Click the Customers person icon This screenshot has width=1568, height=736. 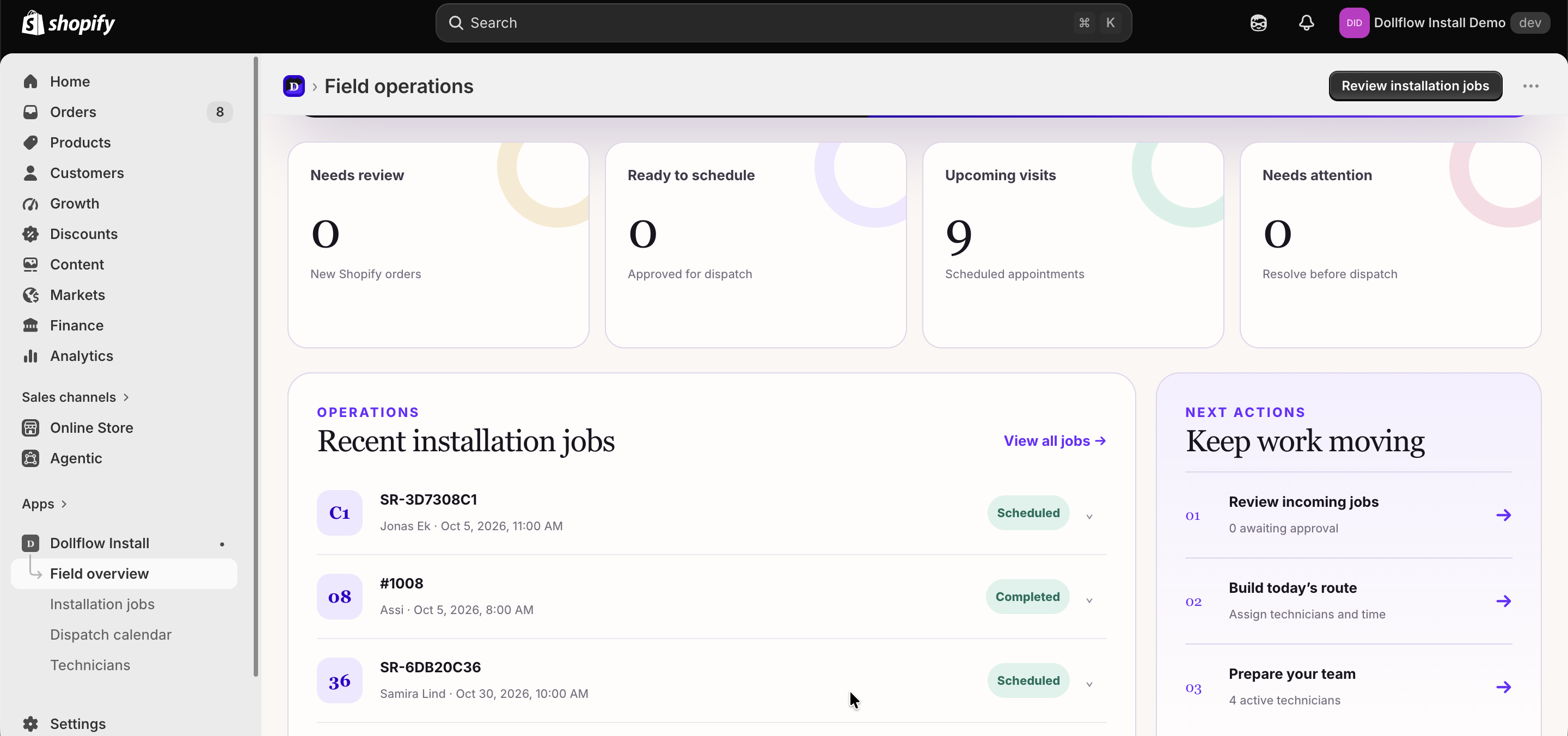pyautogui.click(x=30, y=173)
